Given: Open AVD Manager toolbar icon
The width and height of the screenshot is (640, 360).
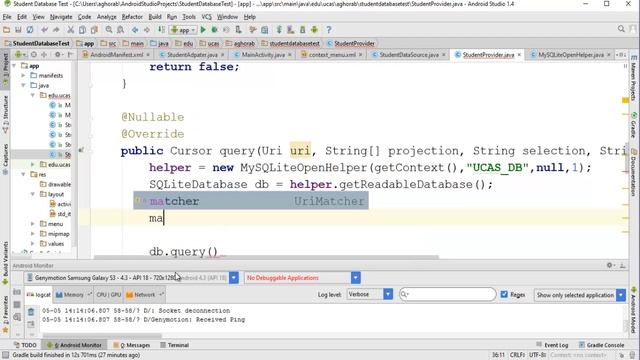Looking at the screenshot, I should pyautogui.click(x=291, y=30).
